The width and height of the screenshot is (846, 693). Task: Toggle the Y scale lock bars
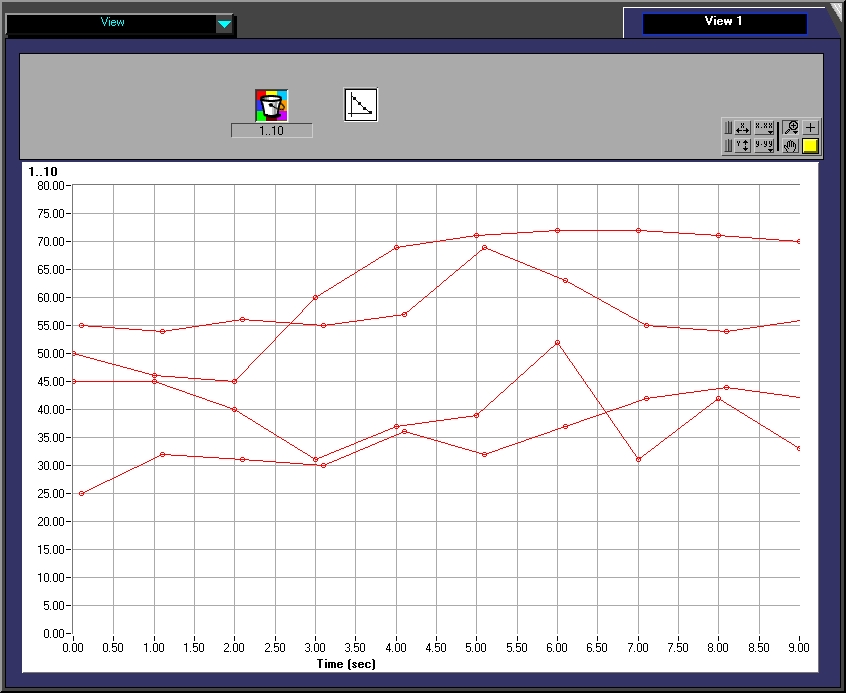tap(728, 146)
